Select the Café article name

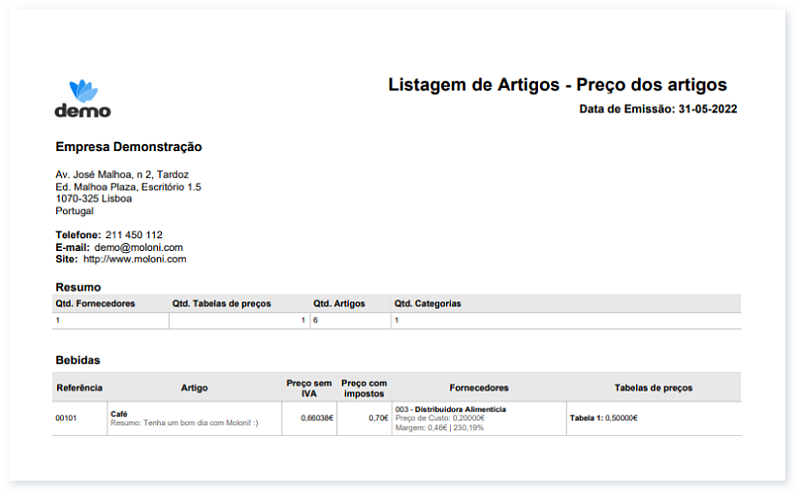click(x=118, y=410)
